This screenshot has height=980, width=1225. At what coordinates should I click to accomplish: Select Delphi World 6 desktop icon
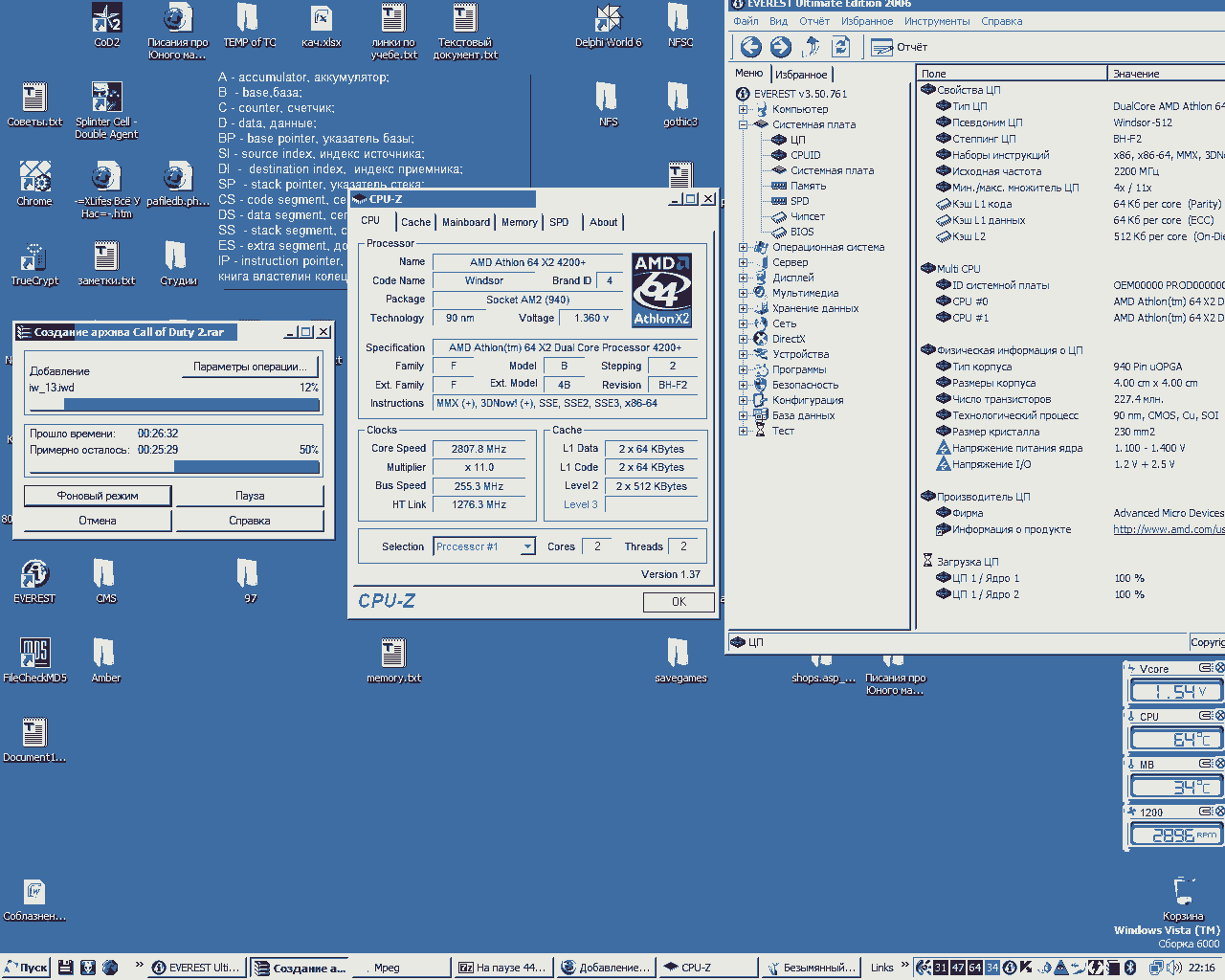[609, 26]
